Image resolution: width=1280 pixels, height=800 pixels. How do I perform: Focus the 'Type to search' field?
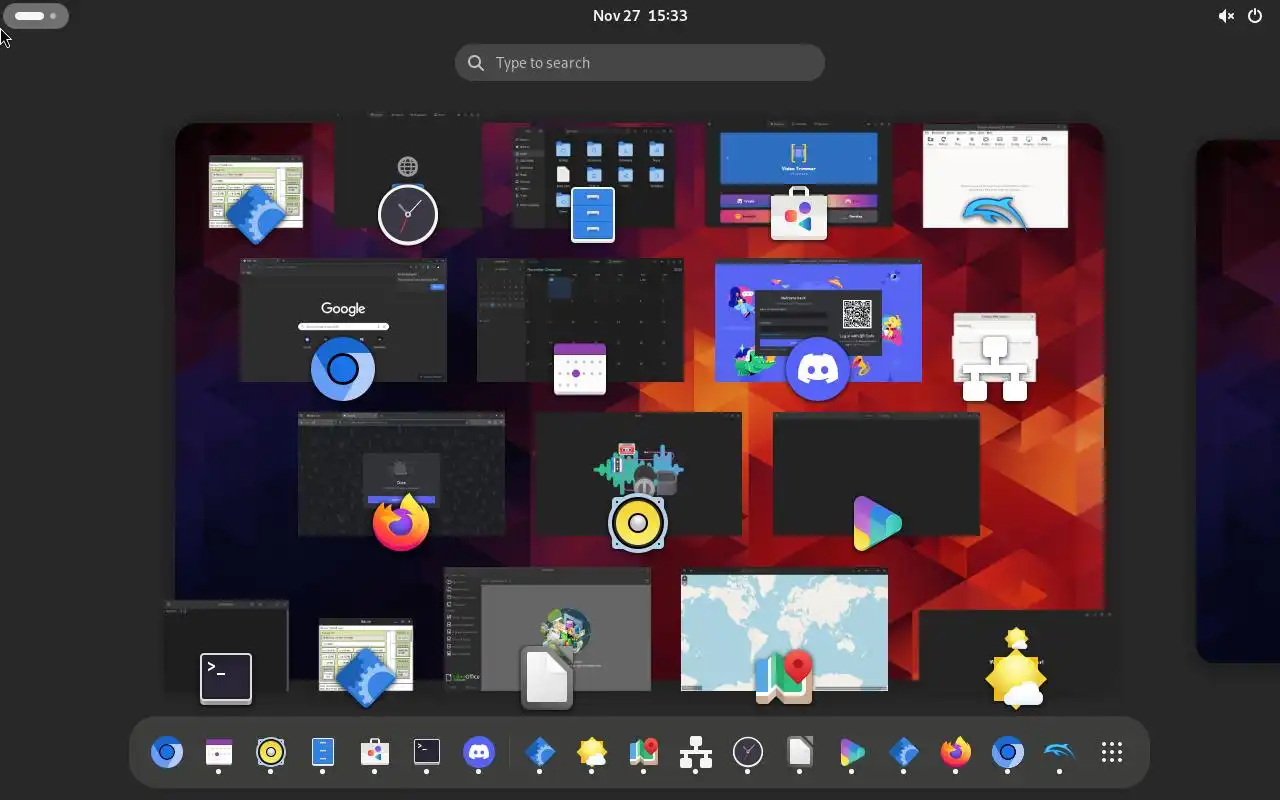640,63
